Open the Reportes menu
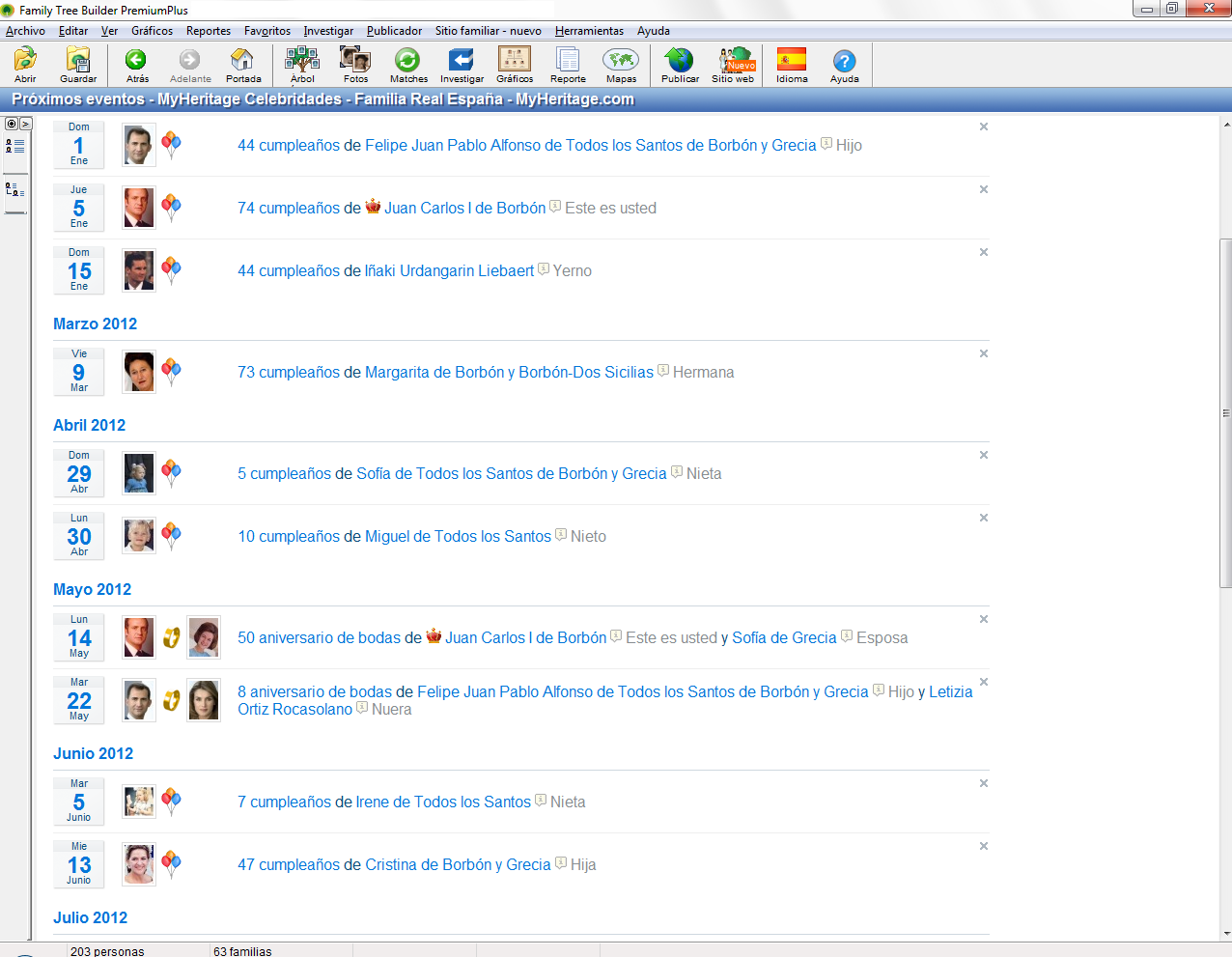 209,31
